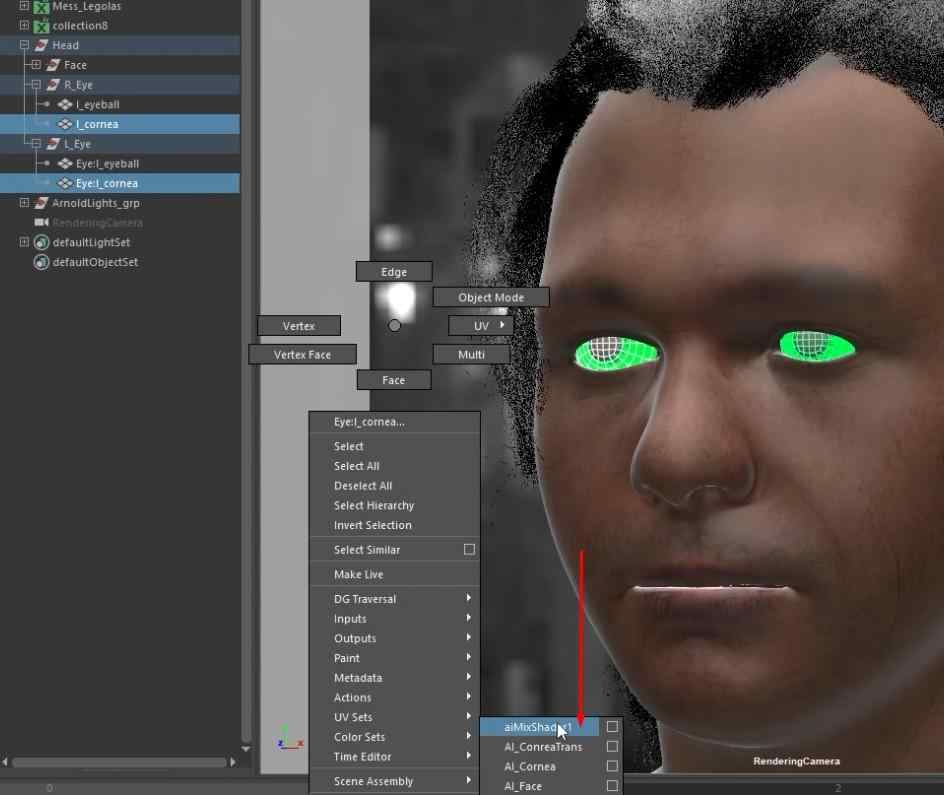
Task: Select Vertex Face marking option
Action: (x=302, y=354)
